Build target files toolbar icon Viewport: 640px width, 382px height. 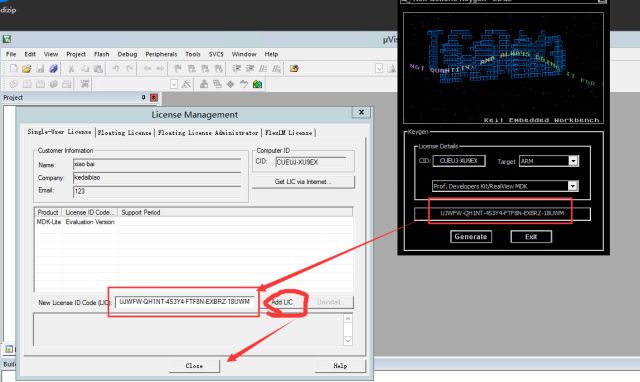pyautogui.click(x=27, y=84)
